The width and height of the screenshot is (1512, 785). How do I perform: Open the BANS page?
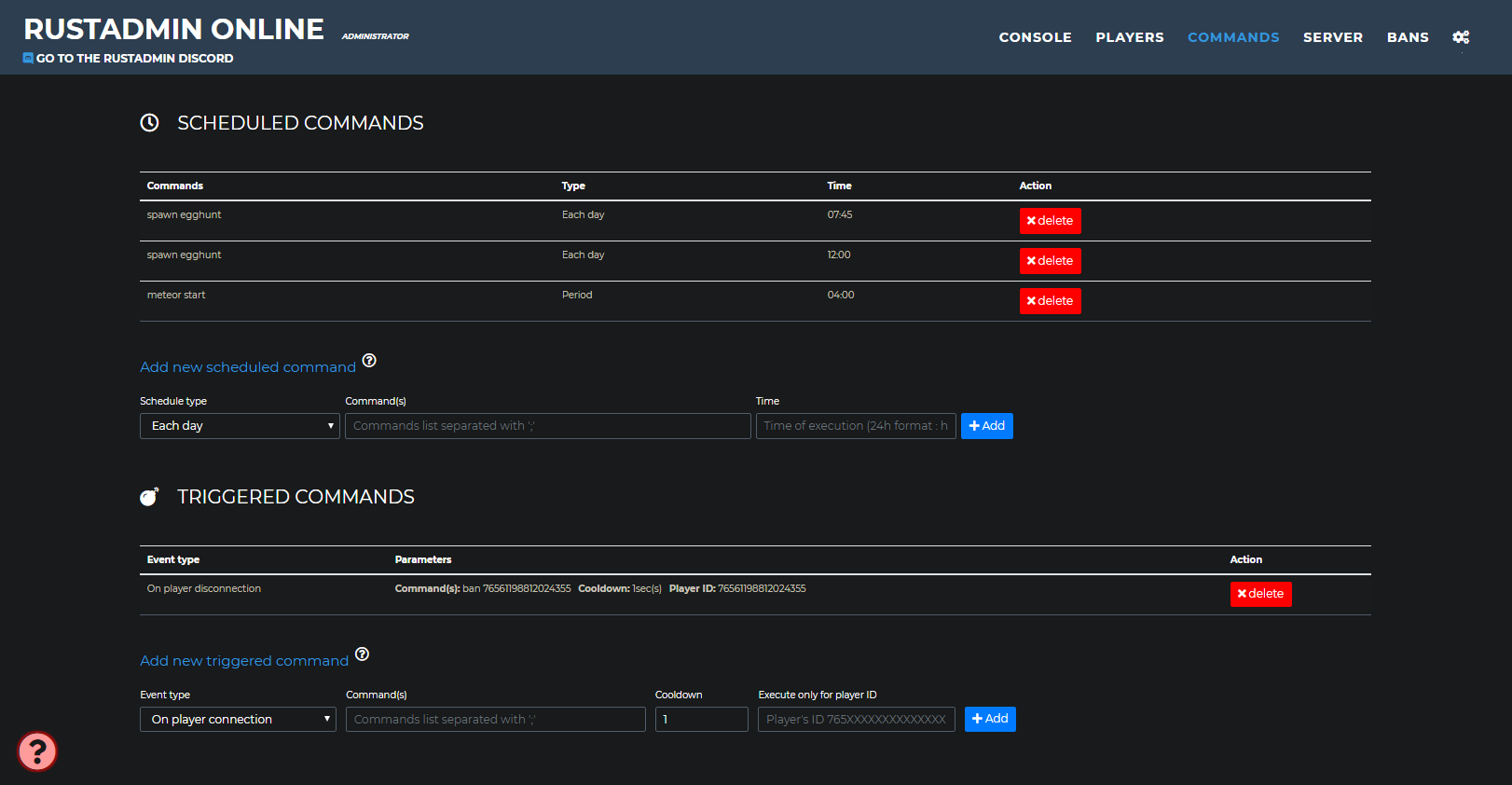[x=1408, y=37]
